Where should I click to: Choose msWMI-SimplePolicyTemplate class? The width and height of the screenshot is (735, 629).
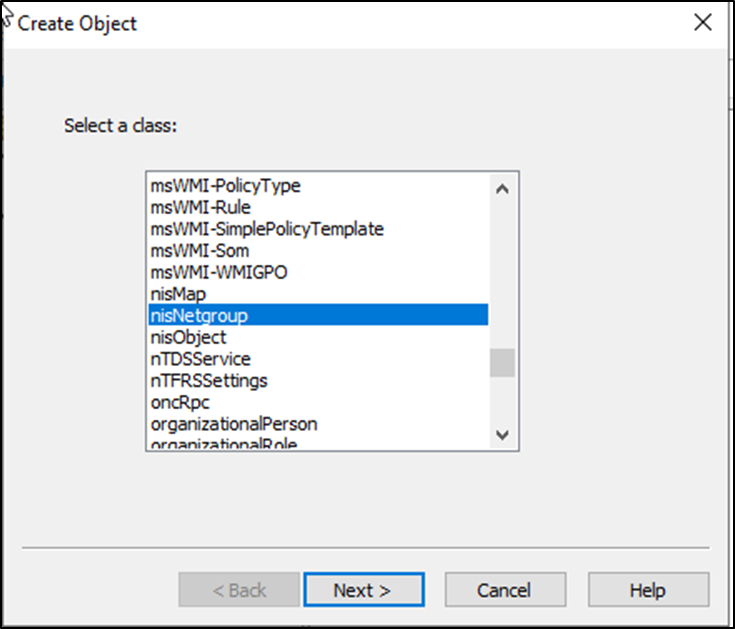click(266, 229)
